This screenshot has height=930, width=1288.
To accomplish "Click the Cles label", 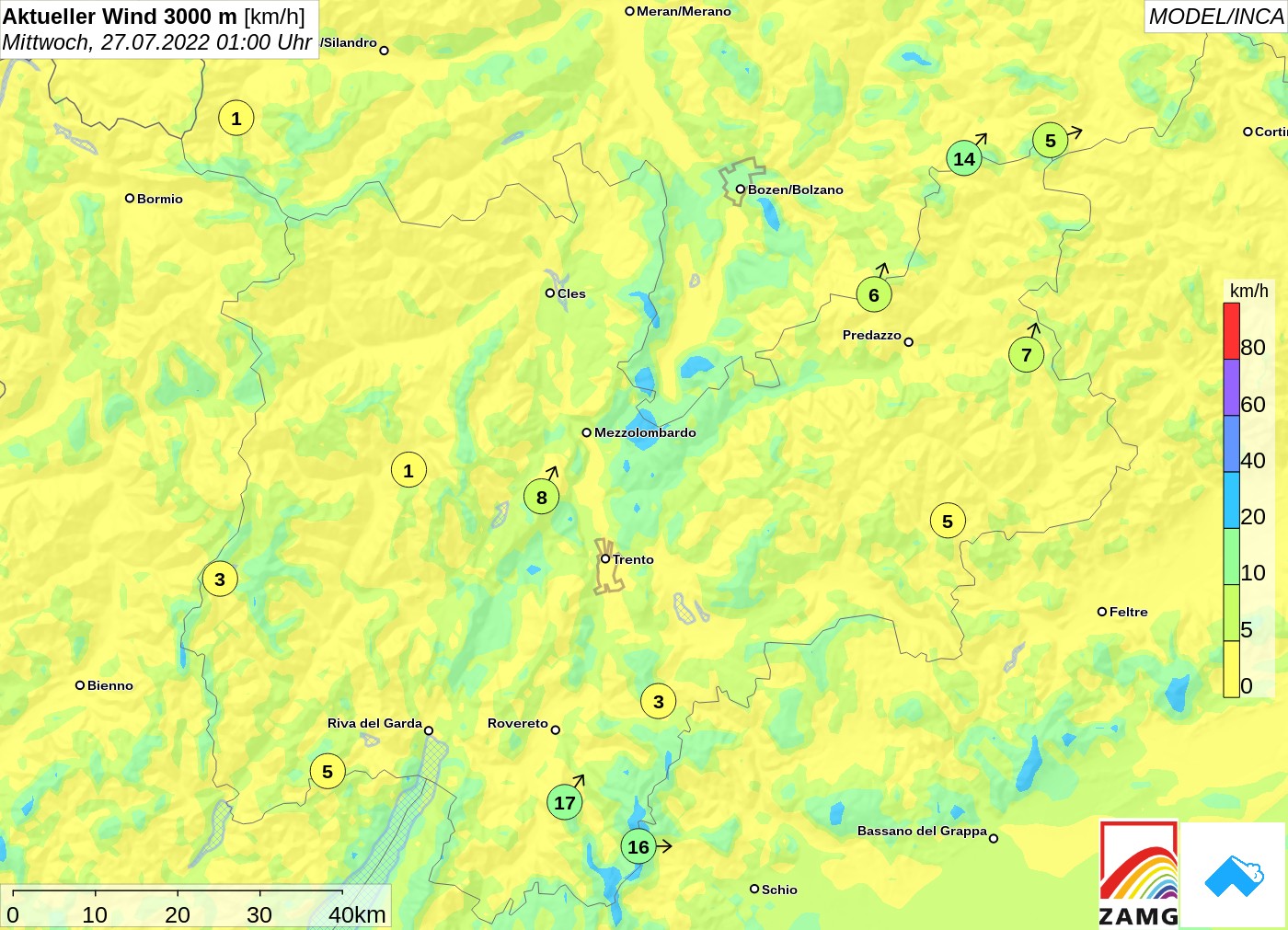I will click(x=571, y=293).
